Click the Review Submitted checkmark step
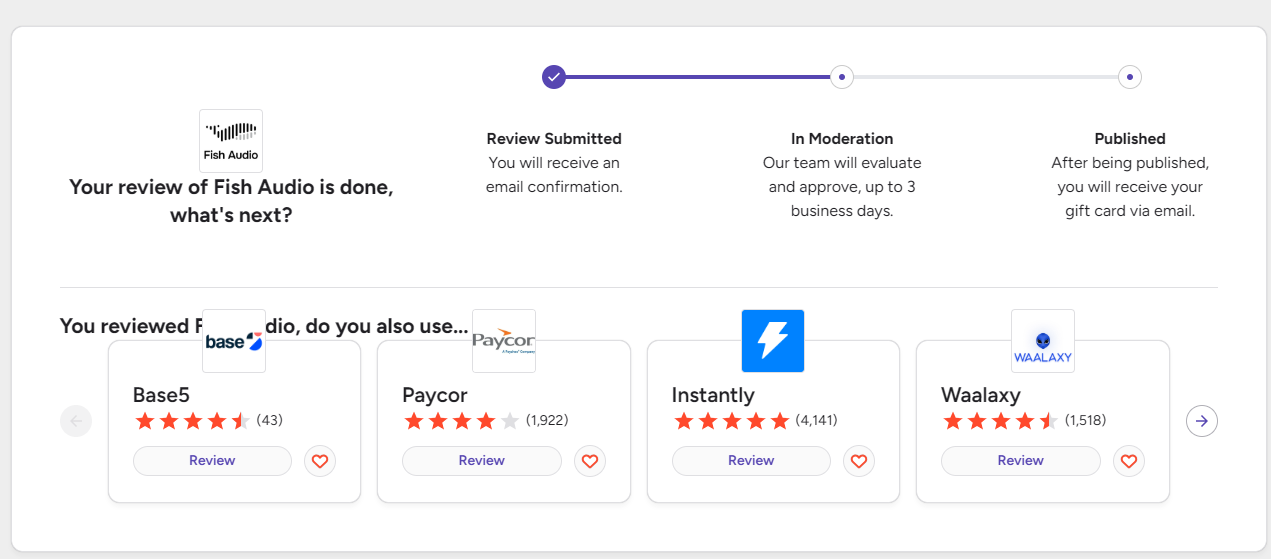Image resolution: width=1271 pixels, height=559 pixels. pyautogui.click(x=554, y=77)
